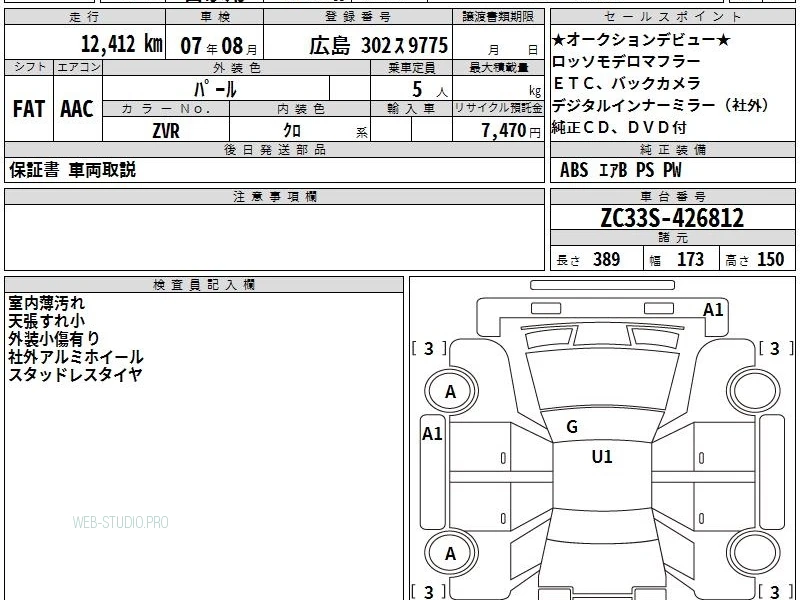Select the inspector note 社外アルミホイール
Viewport: 800px width, 600px height.
click(76, 357)
